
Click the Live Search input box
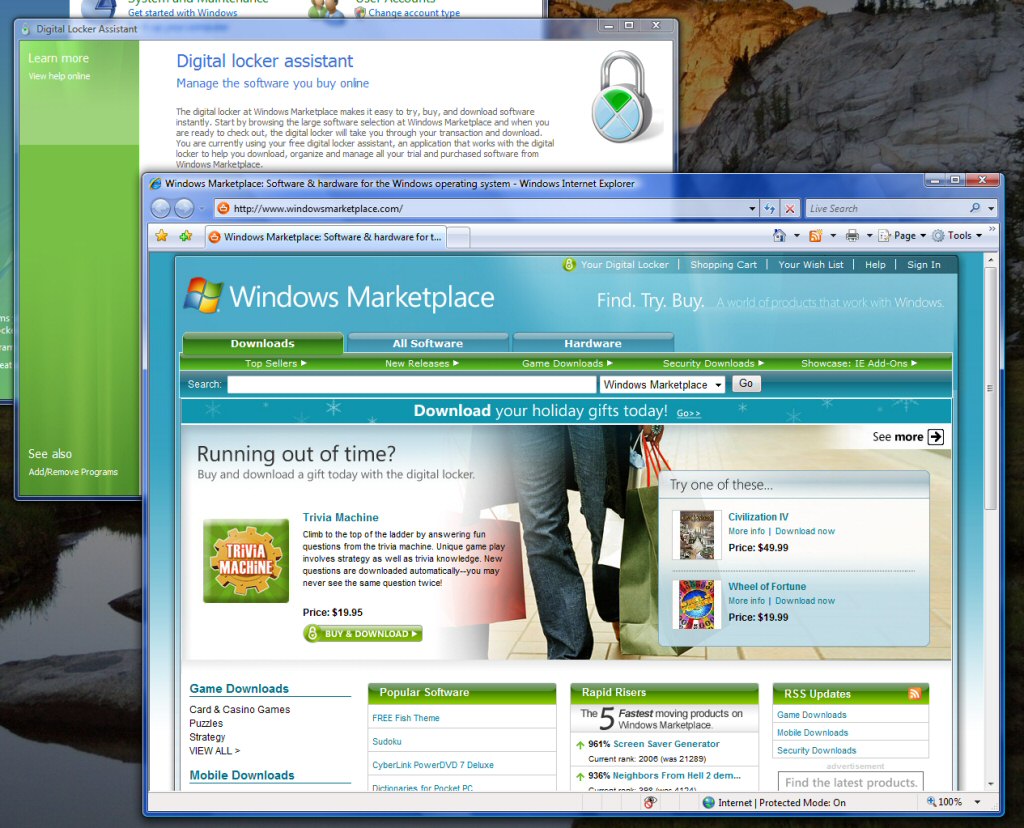click(886, 208)
